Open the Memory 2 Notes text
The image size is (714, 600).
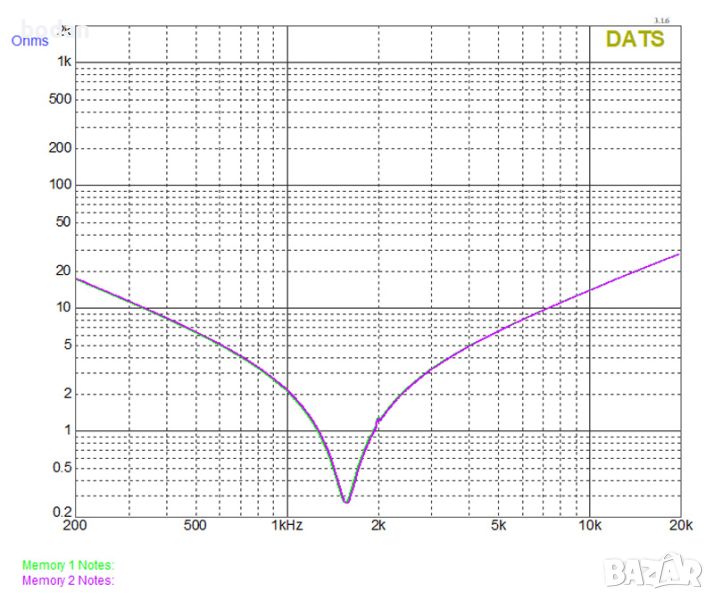(68, 580)
